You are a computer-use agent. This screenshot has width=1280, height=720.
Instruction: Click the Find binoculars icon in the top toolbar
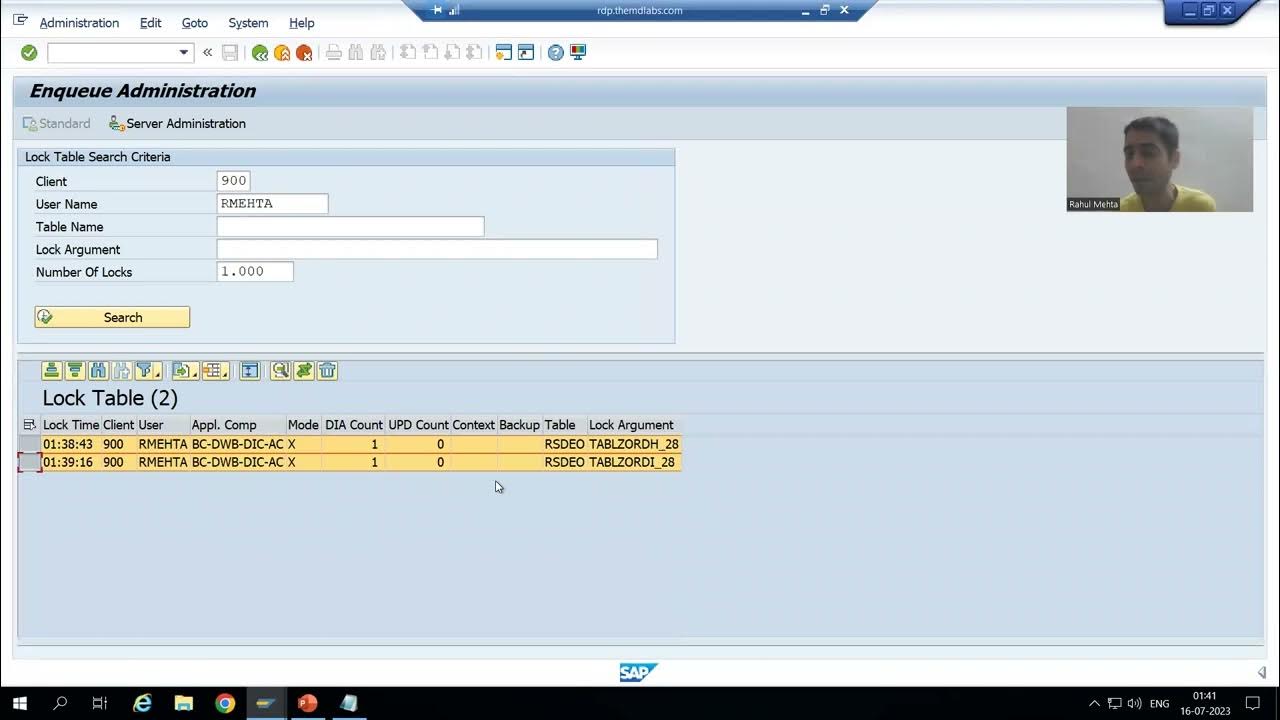[356, 52]
